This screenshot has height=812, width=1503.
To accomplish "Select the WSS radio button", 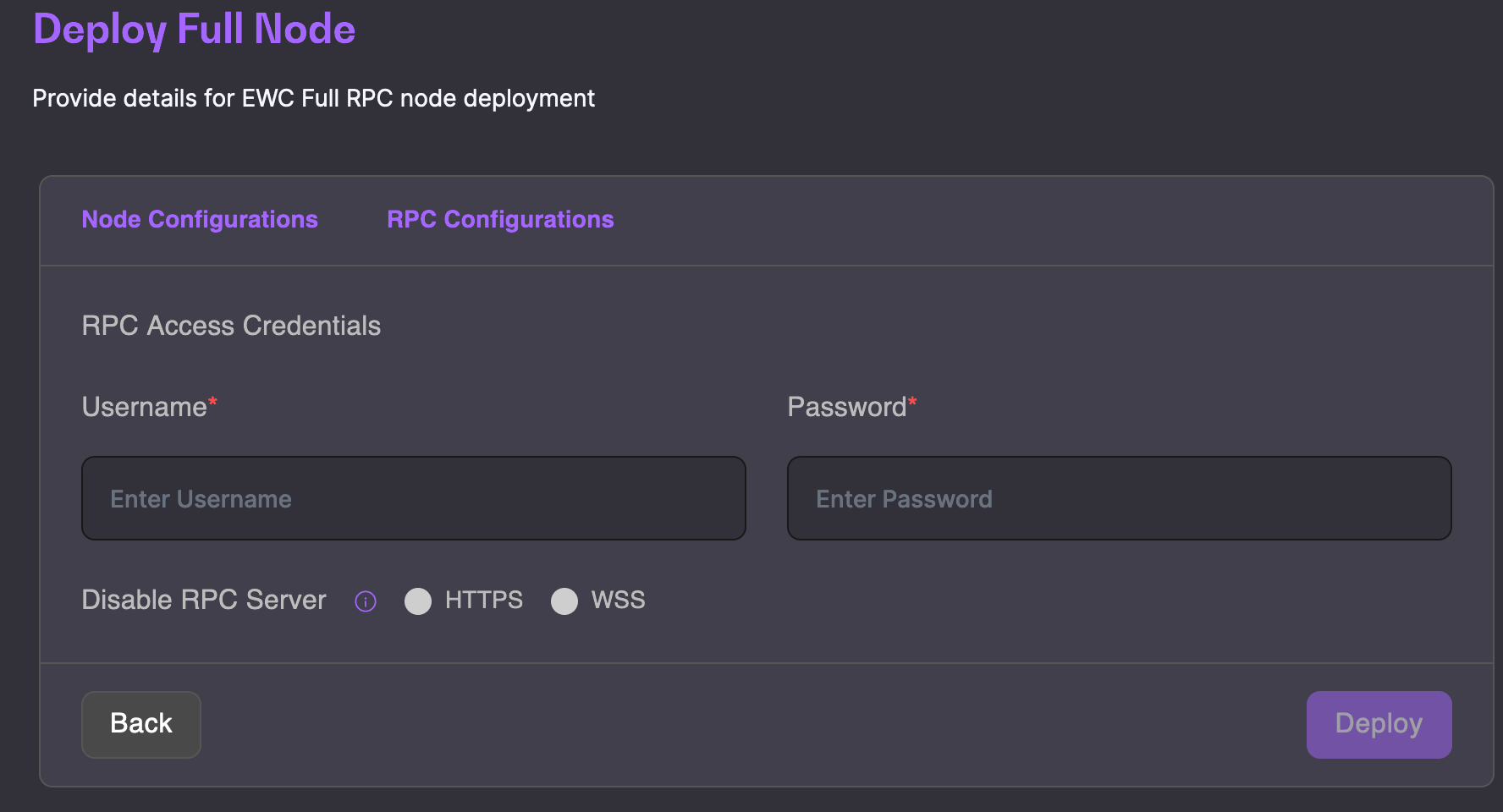I will coord(564,601).
